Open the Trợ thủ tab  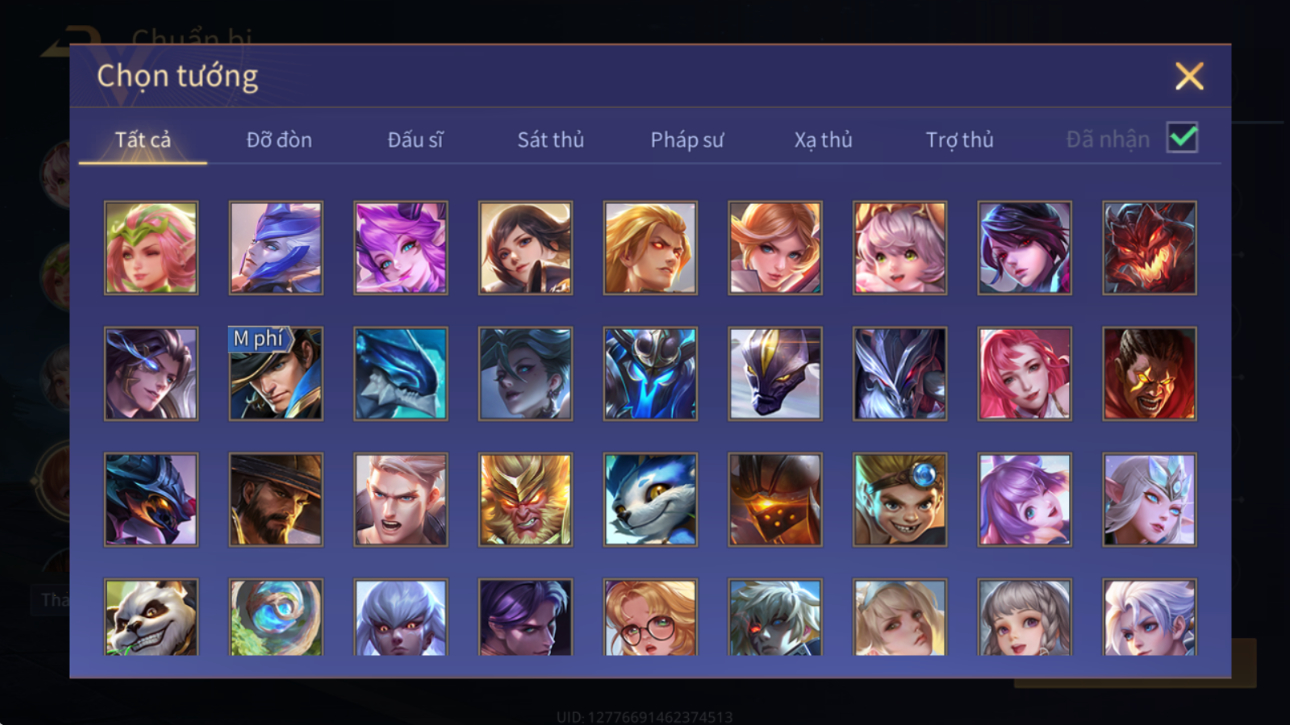click(x=959, y=140)
